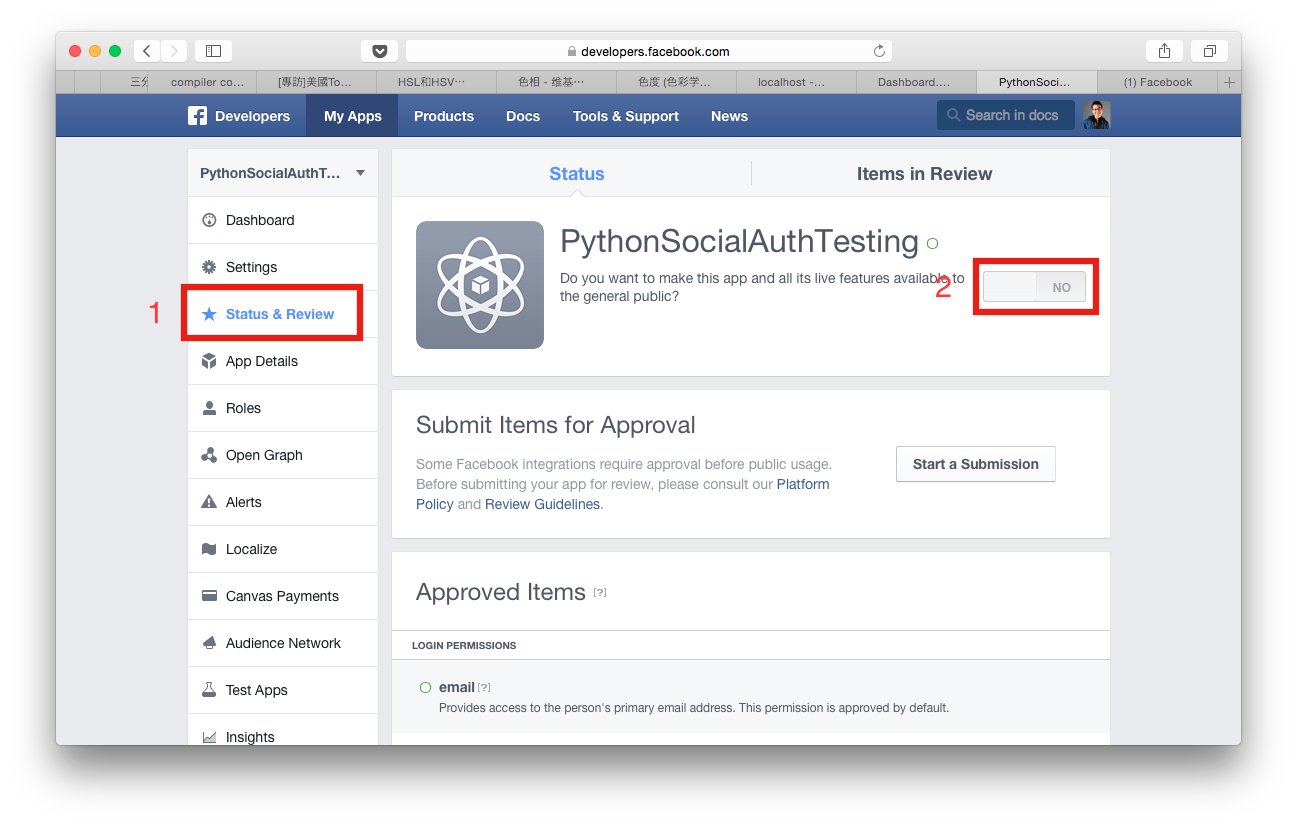
Task: Click the help marker next to Approved Items
Action: click(600, 592)
